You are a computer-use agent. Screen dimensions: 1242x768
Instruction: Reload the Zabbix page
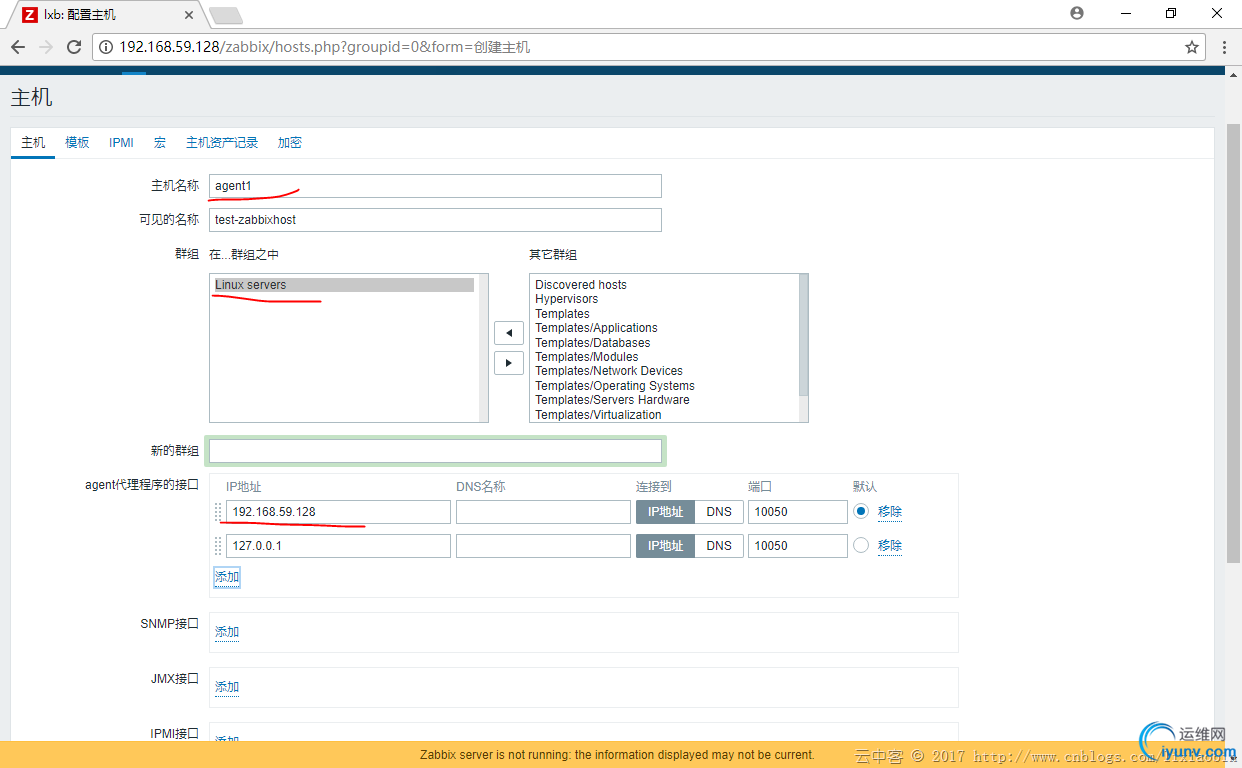(x=74, y=47)
